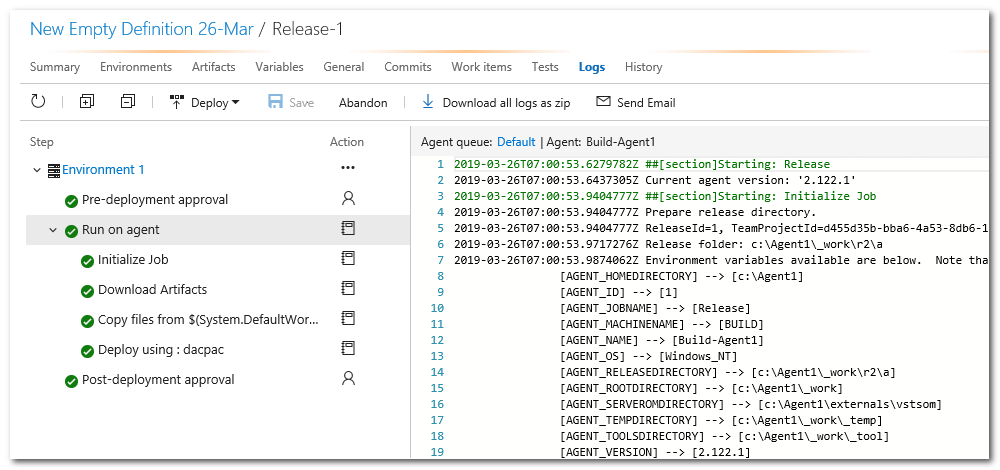
Task: Click log line Prepare release directory
Action: 635,212
